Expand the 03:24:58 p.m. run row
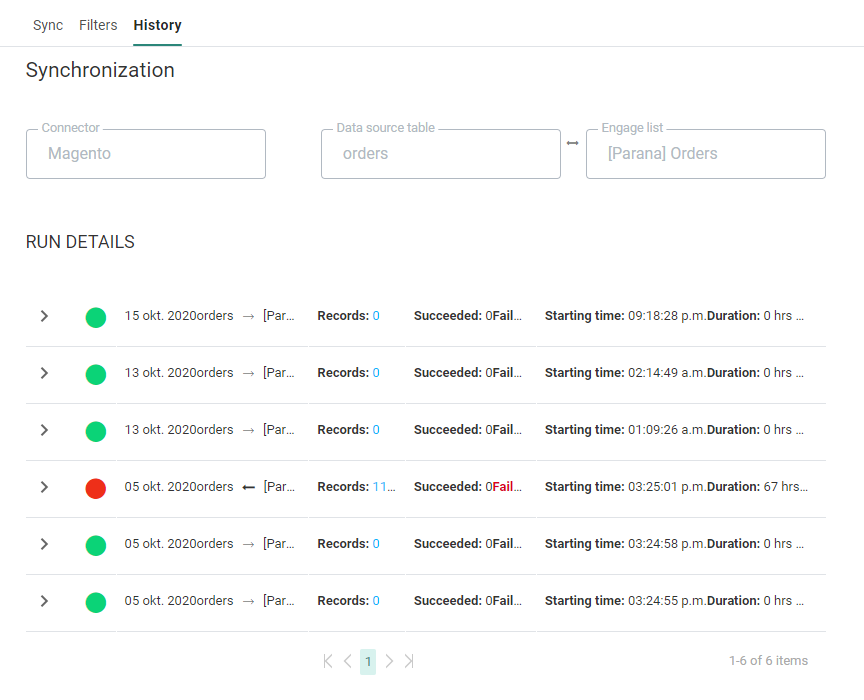 click(44, 544)
